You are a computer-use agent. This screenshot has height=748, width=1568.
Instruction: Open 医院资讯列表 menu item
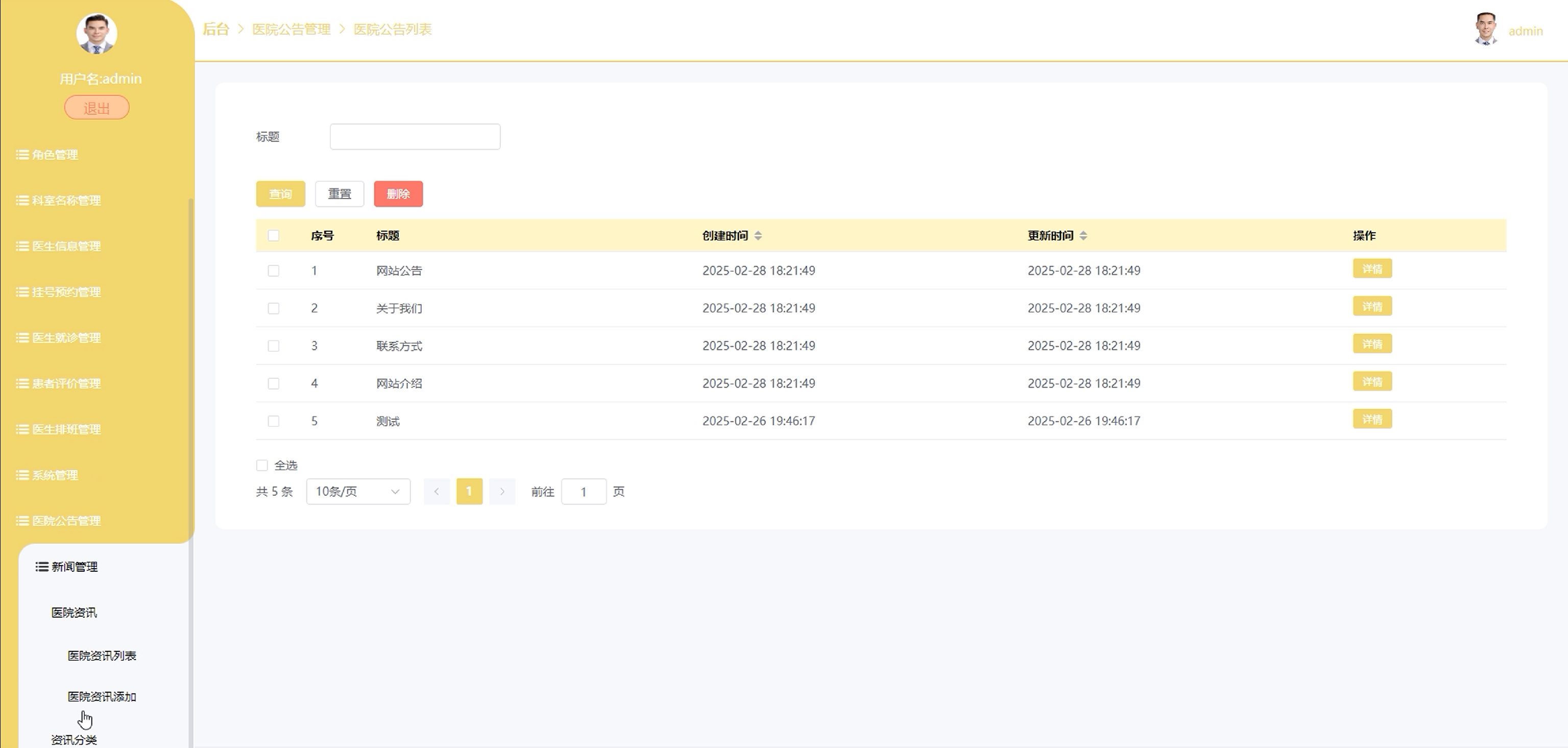click(102, 656)
